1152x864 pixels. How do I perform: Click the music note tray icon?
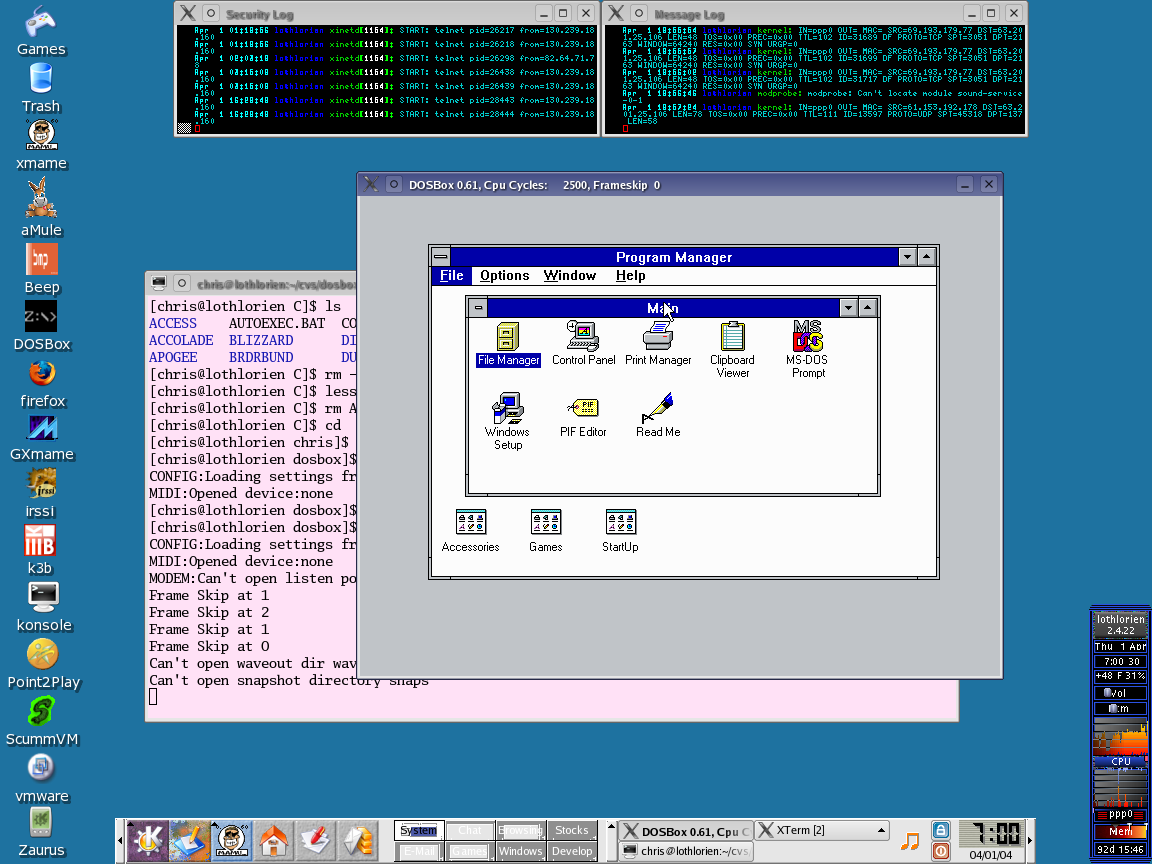(x=910, y=840)
